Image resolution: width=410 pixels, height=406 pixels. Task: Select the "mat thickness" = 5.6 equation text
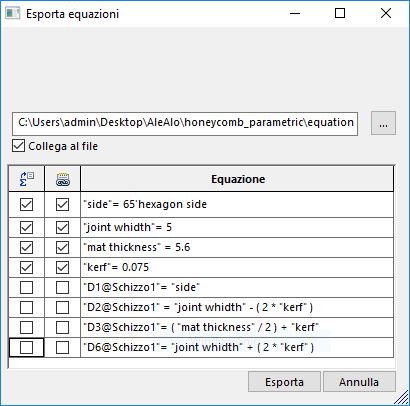(x=137, y=248)
